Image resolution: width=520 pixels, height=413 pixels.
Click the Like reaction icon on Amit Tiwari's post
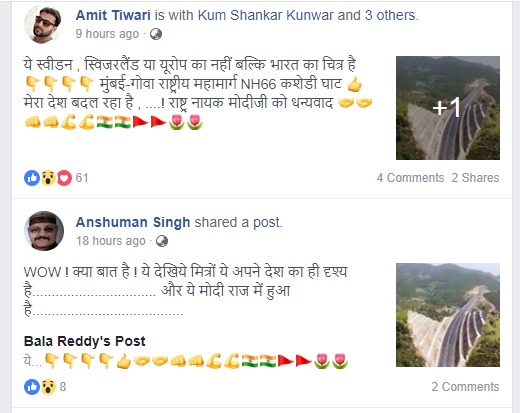(x=32, y=178)
